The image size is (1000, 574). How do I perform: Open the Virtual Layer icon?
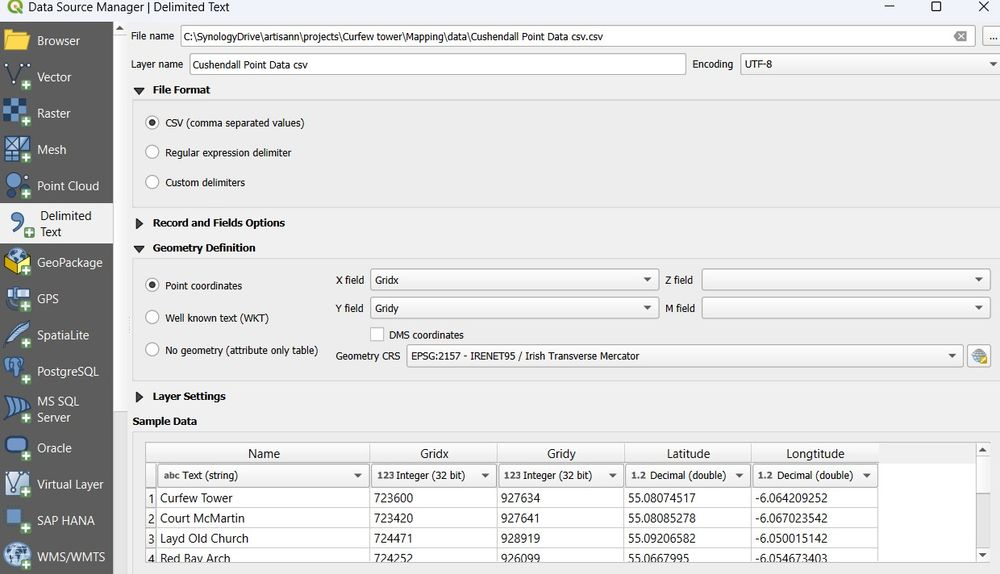click(x=17, y=484)
